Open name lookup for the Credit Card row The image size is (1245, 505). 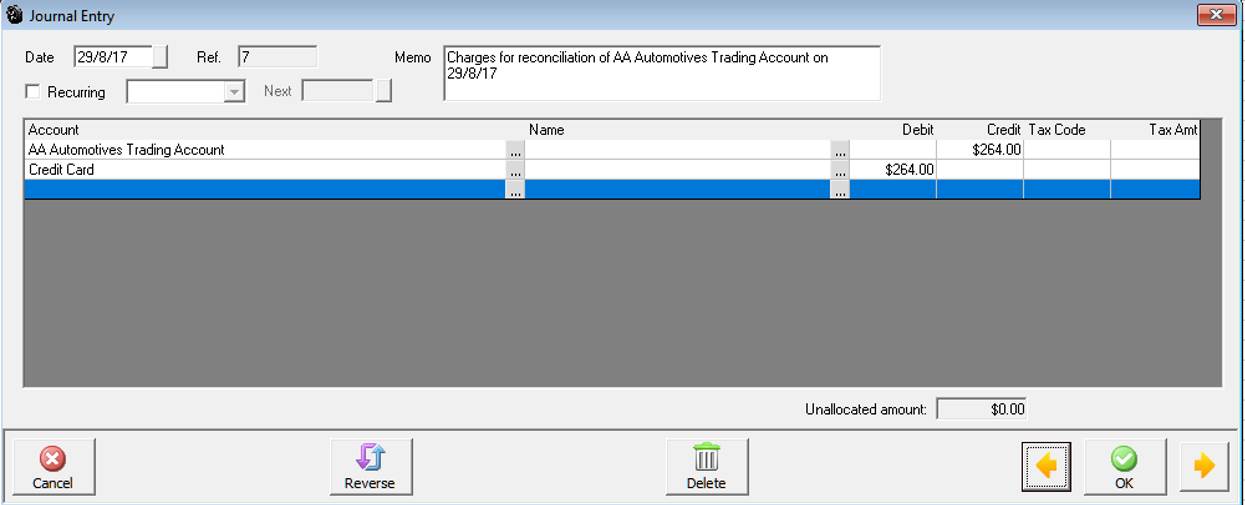(x=839, y=171)
